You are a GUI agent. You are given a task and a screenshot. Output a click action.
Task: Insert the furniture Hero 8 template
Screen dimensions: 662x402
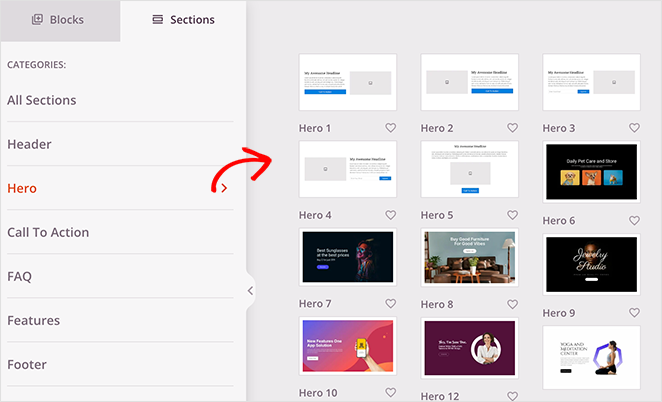pyautogui.click(x=469, y=257)
